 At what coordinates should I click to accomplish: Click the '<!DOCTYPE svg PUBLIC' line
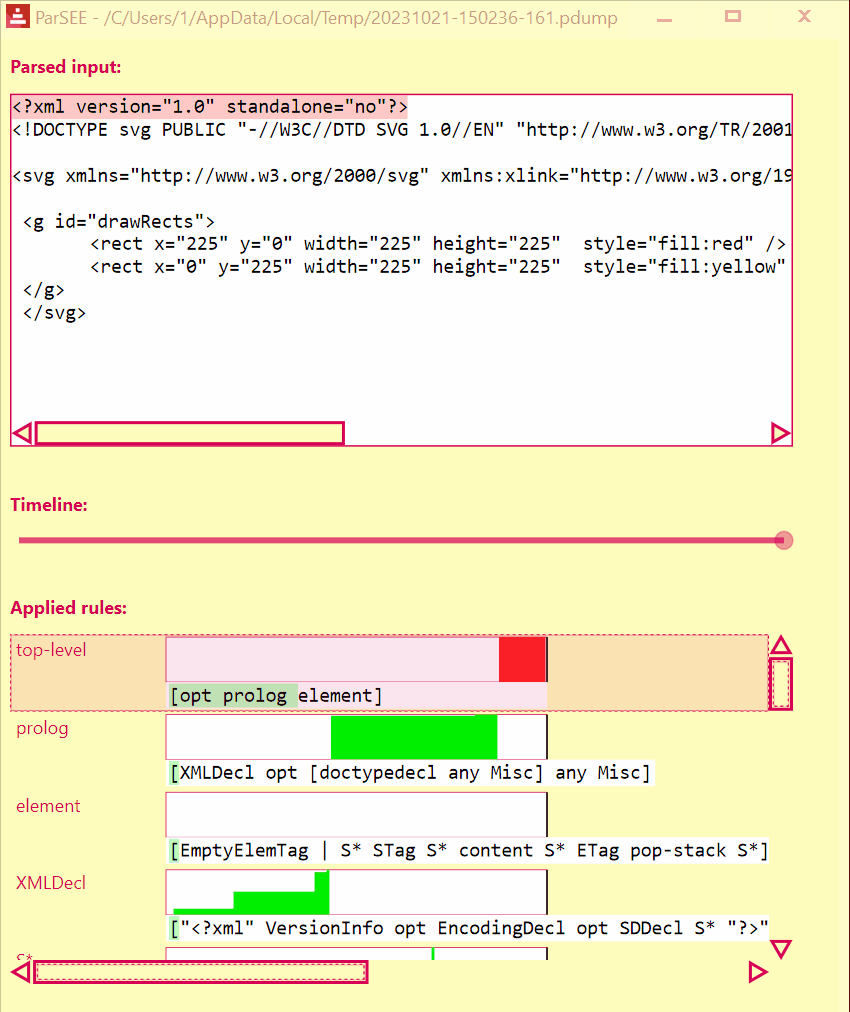(402, 130)
